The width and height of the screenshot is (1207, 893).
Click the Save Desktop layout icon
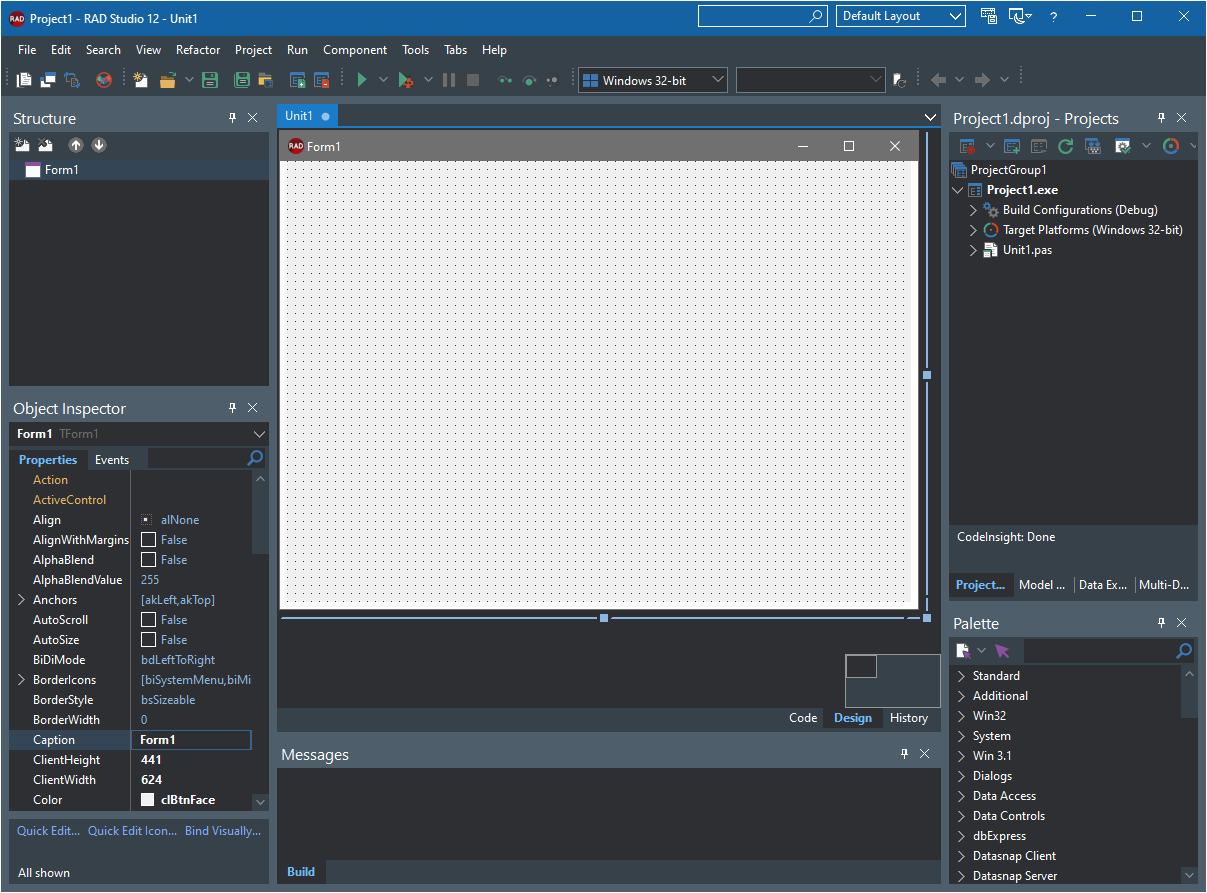pos(989,16)
